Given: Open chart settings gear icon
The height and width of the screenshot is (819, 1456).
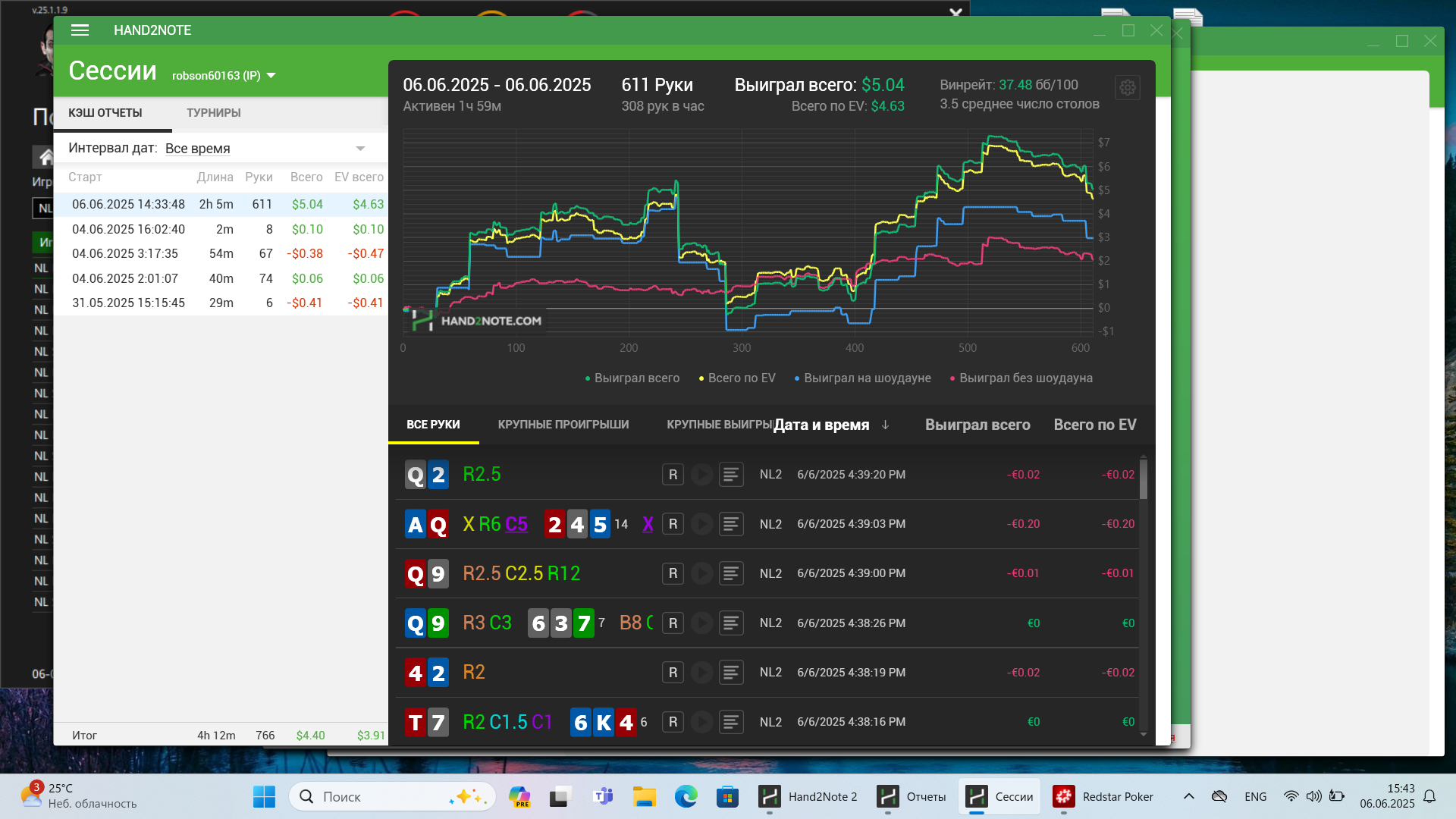Looking at the screenshot, I should tap(1128, 88).
